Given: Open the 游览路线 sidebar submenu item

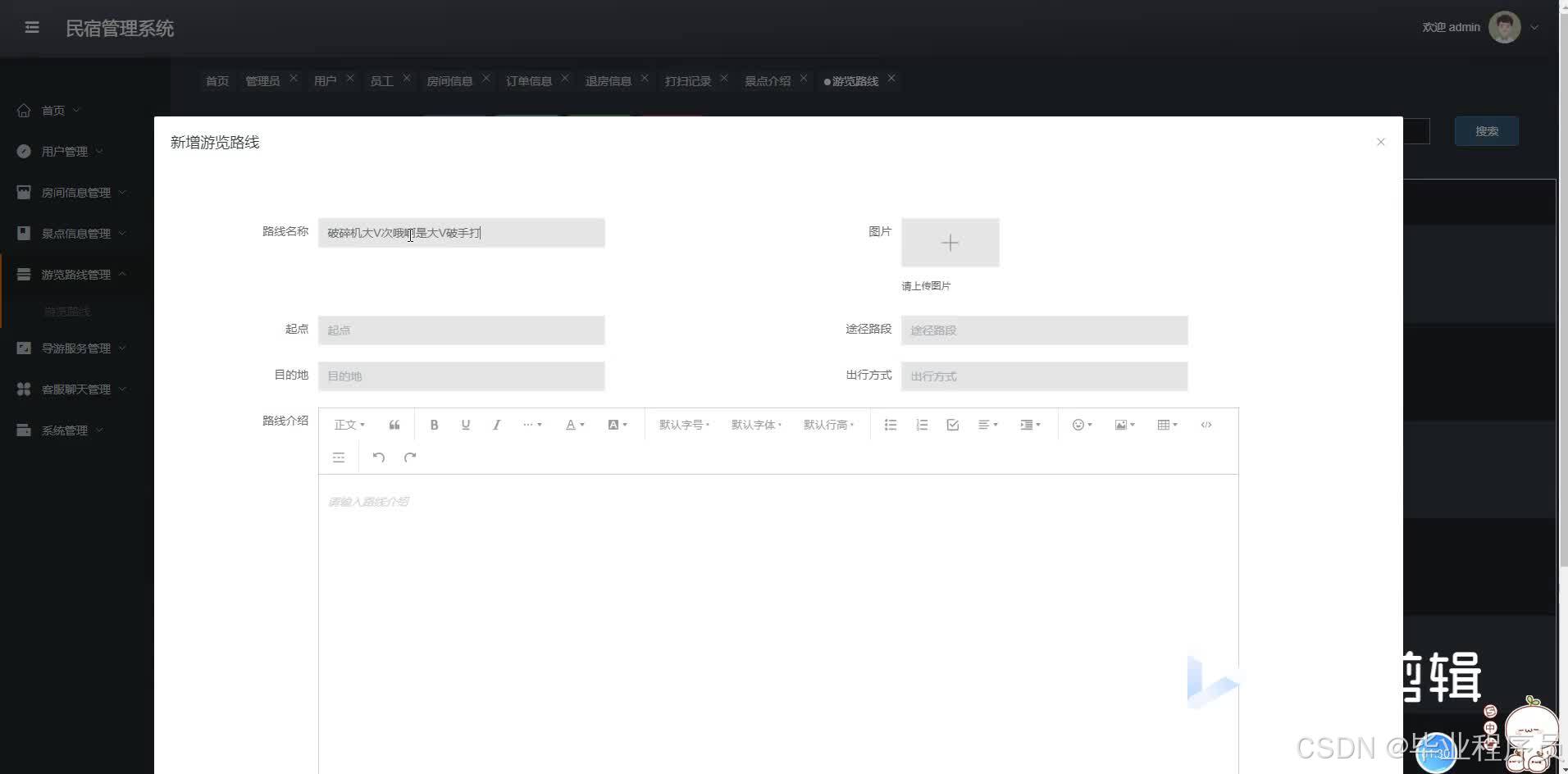Looking at the screenshot, I should click(67, 312).
